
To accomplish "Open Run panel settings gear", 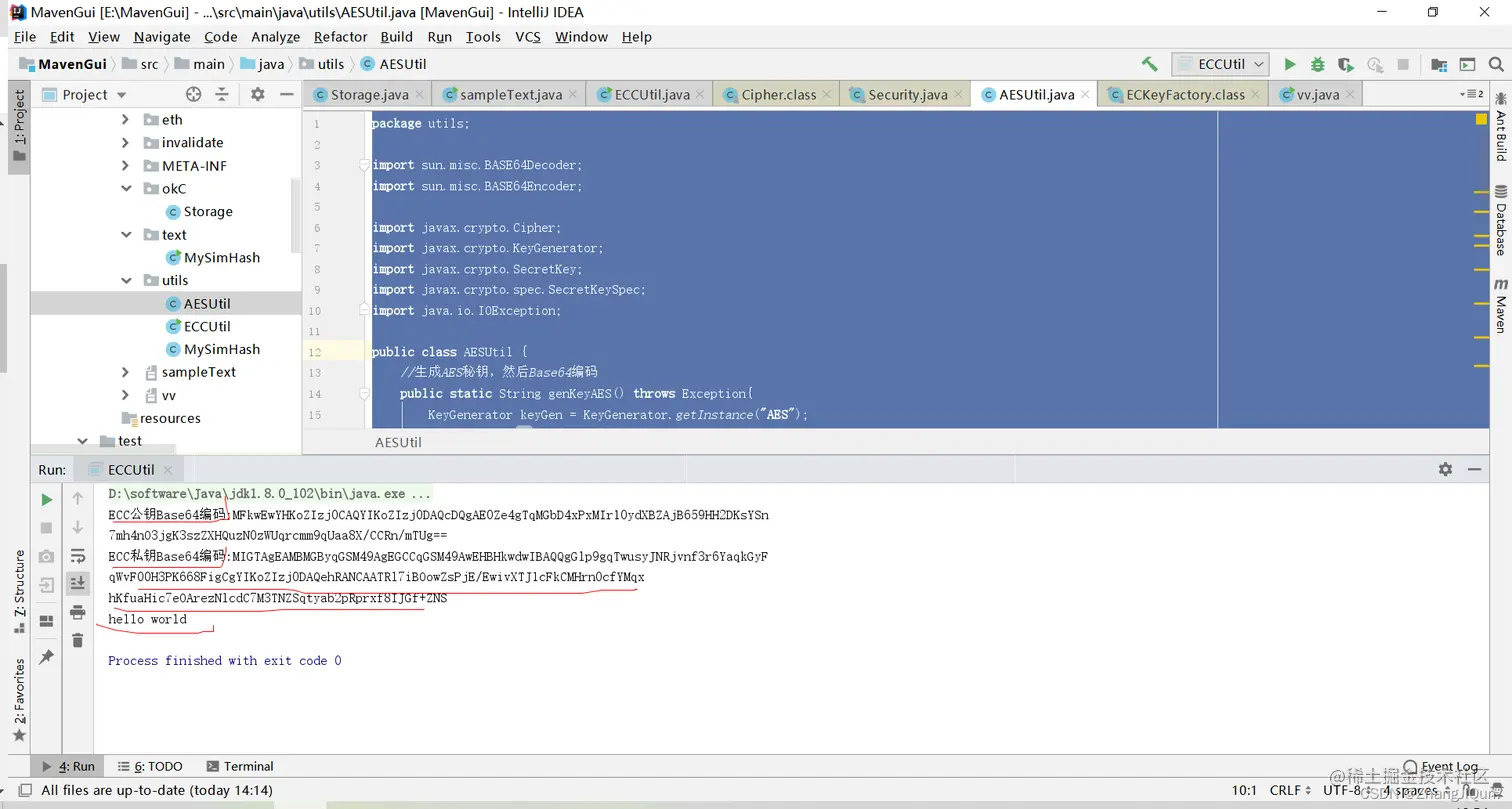I will pos(1445,469).
